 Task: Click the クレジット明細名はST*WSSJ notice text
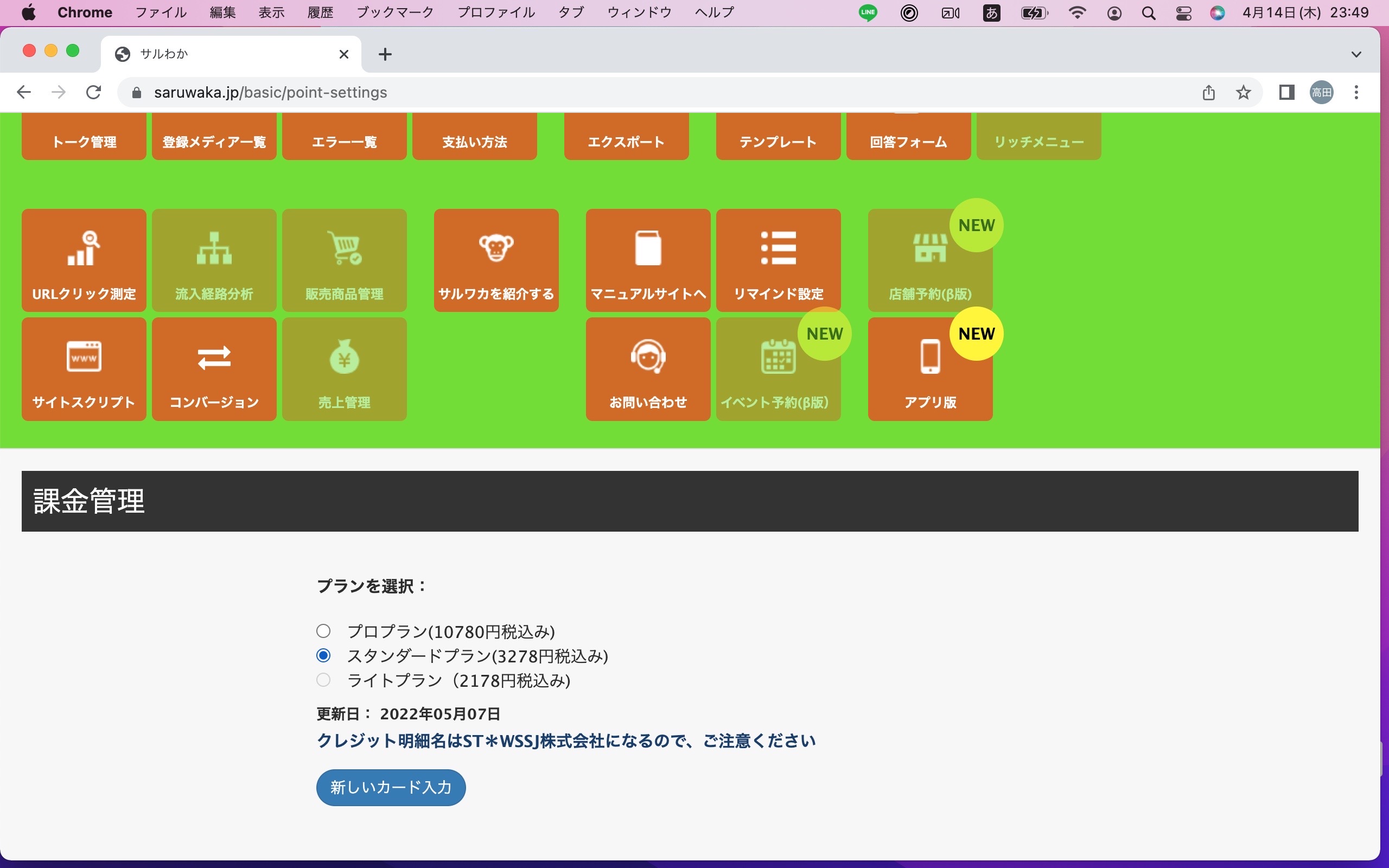[x=566, y=741]
